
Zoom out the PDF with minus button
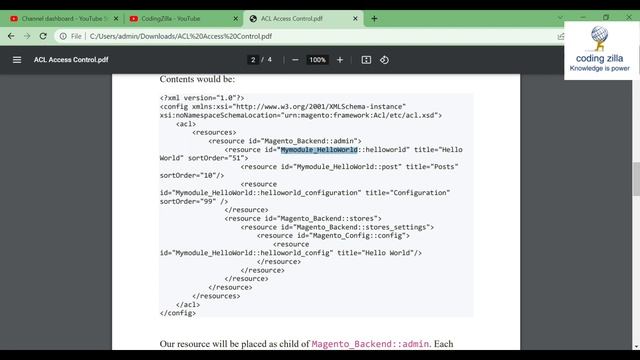tap(295, 60)
